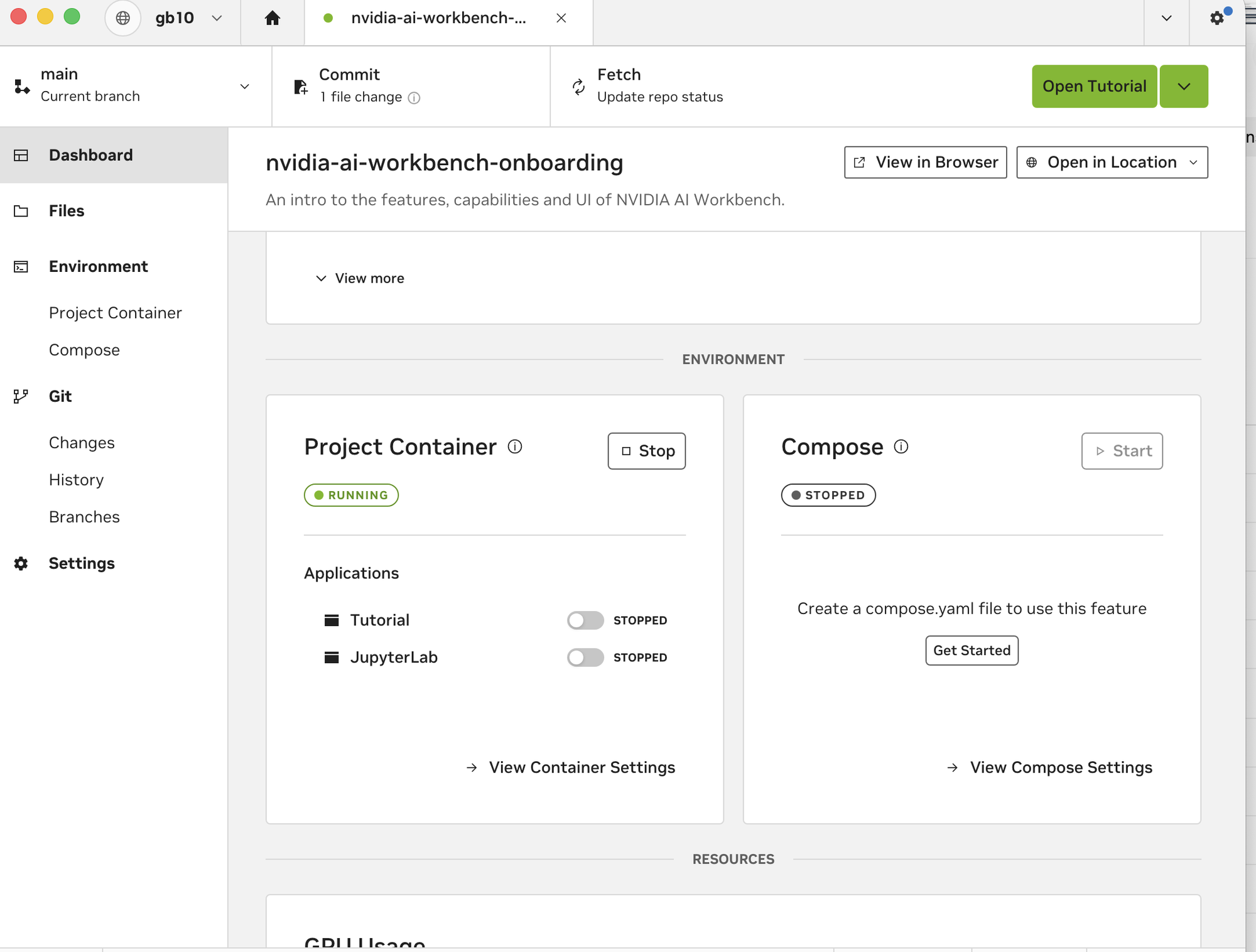1256x952 pixels.
Task: Expand the View more section
Action: tap(360, 278)
